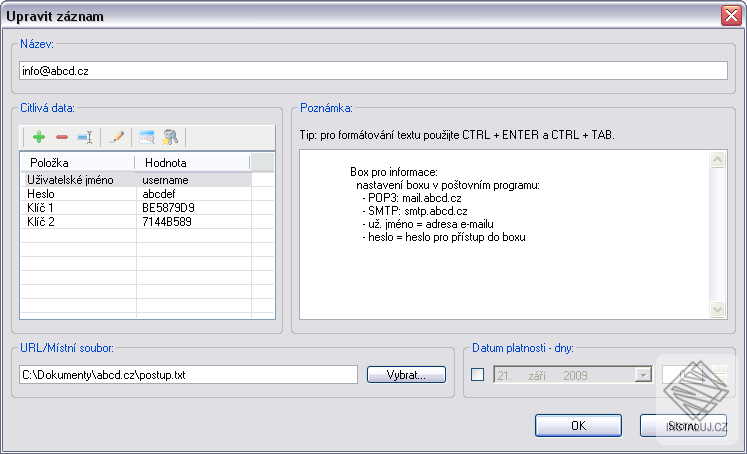Select the Klíč 2 row
The height and width of the screenshot is (454, 747).
136,222
